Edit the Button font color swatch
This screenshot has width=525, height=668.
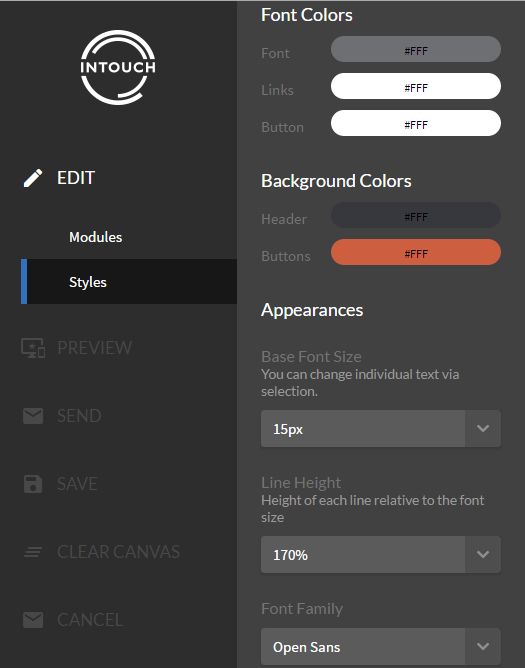(x=416, y=123)
